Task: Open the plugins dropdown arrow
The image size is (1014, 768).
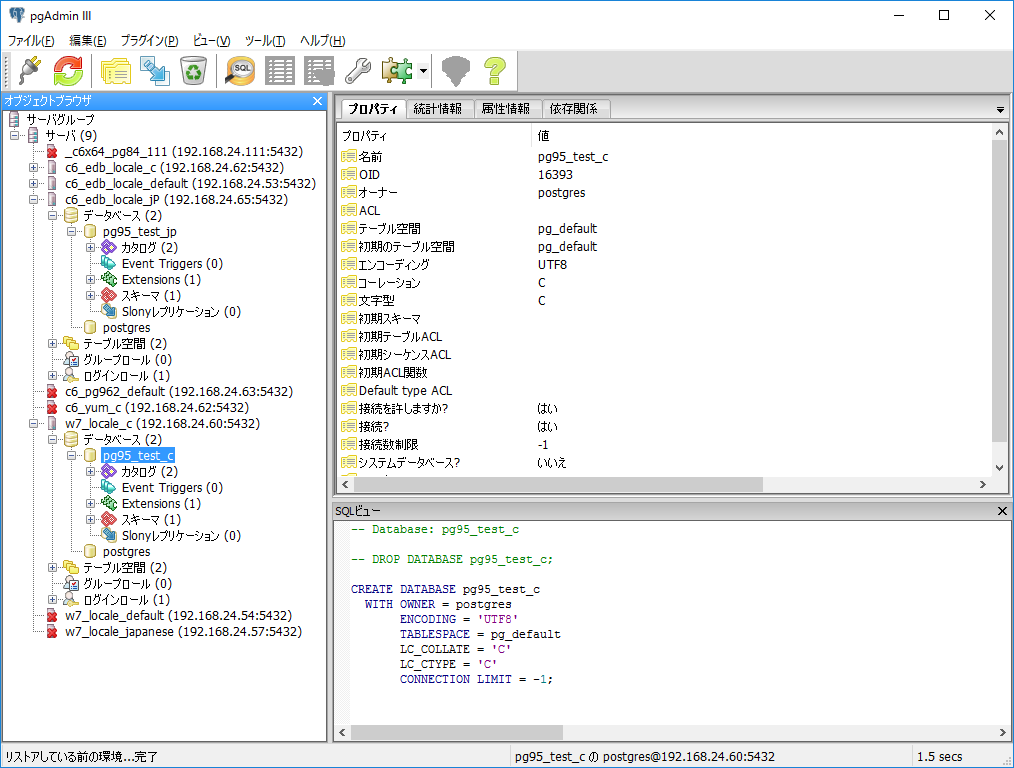Action: [424, 71]
